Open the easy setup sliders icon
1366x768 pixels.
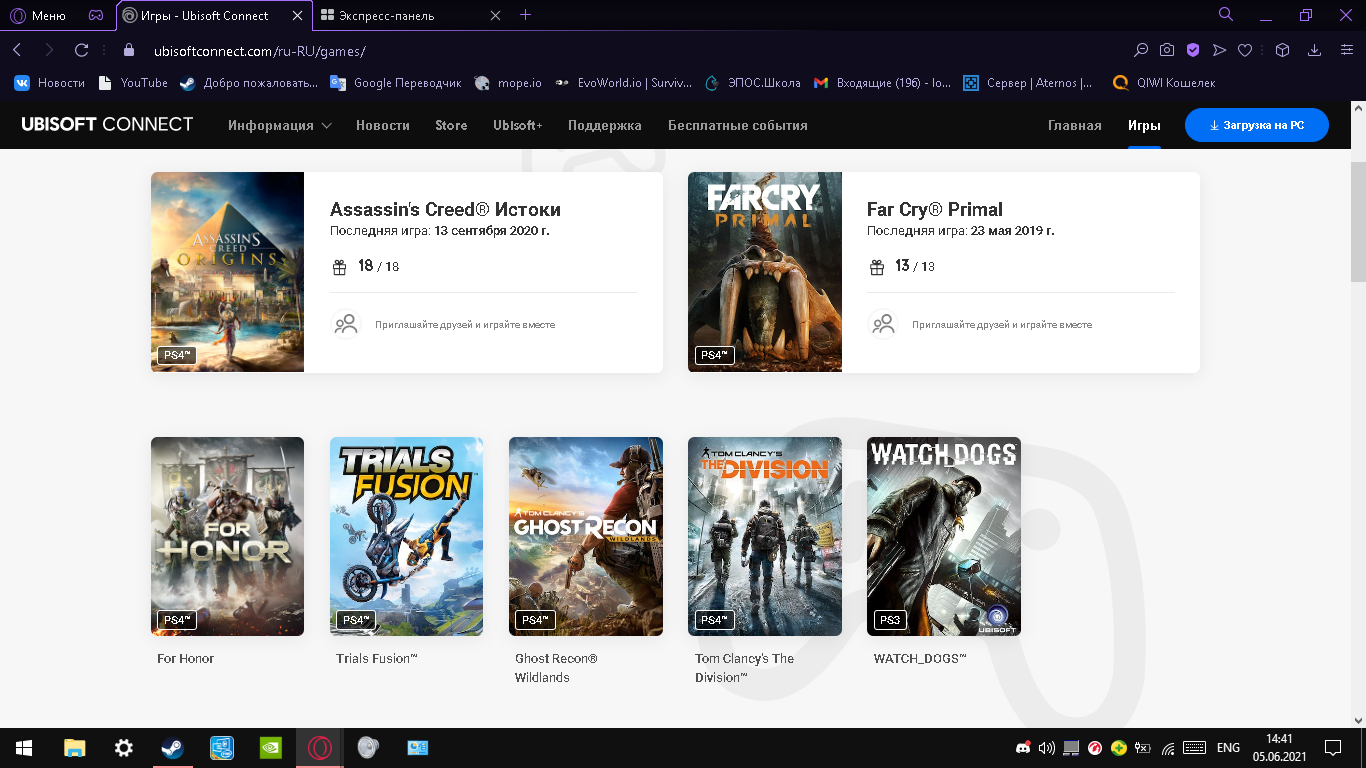[x=1345, y=50]
